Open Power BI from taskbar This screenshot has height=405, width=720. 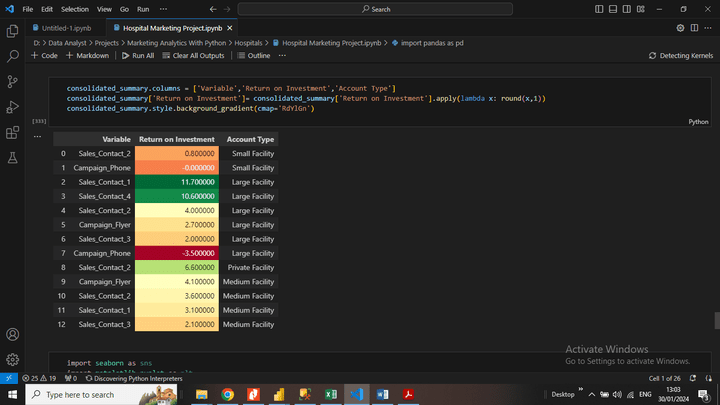[x=279, y=394]
